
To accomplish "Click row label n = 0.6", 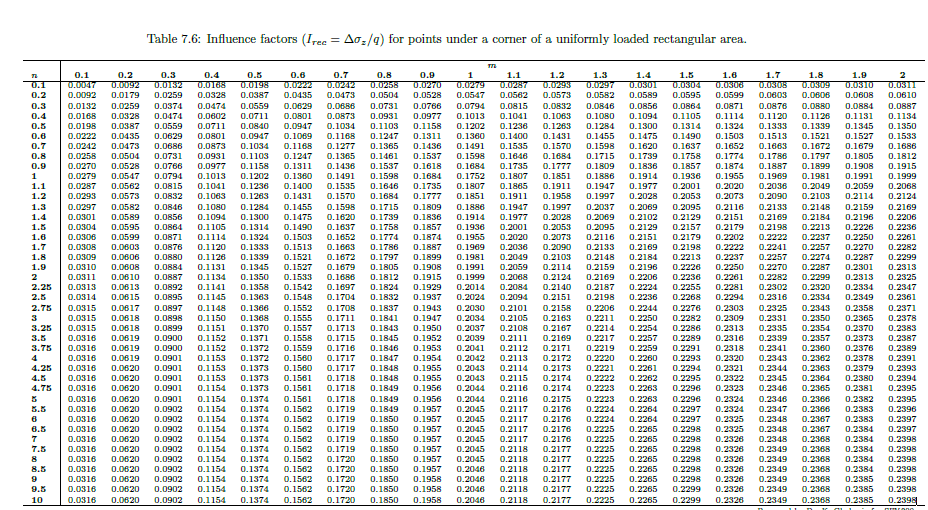I will pos(38,136).
